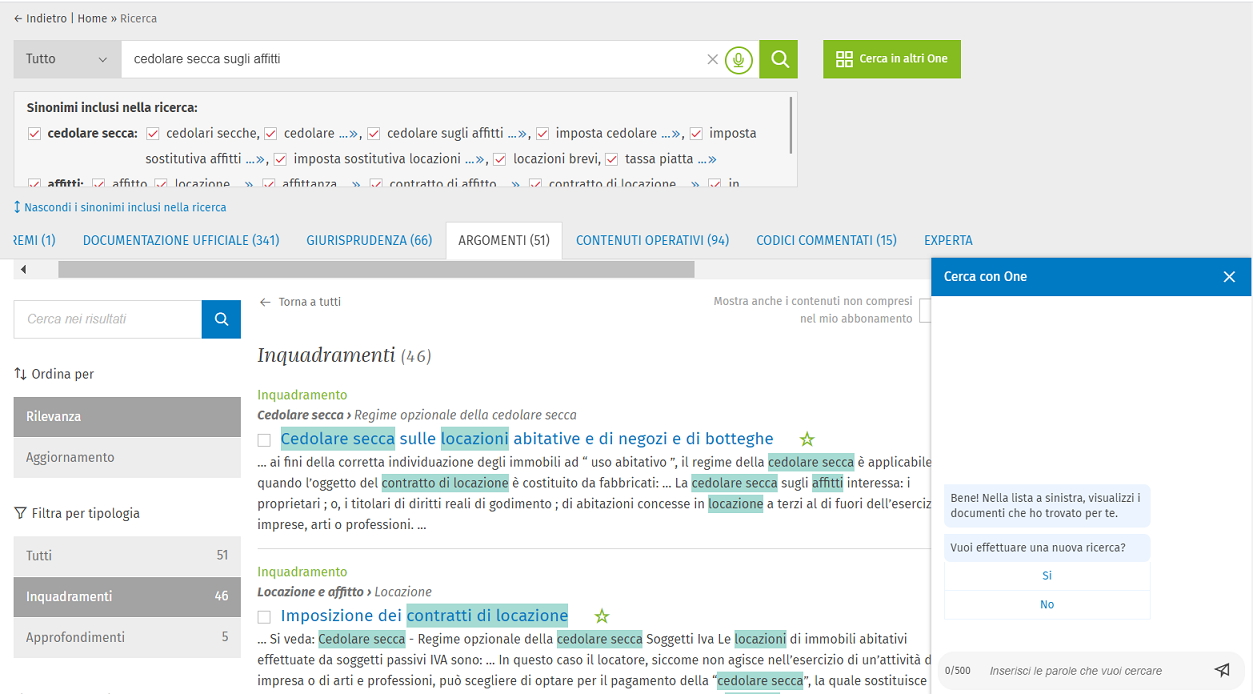This screenshot has width=1253, height=694.
Task: Click the tab bar left scroll arrow
Action: (24, 270)
